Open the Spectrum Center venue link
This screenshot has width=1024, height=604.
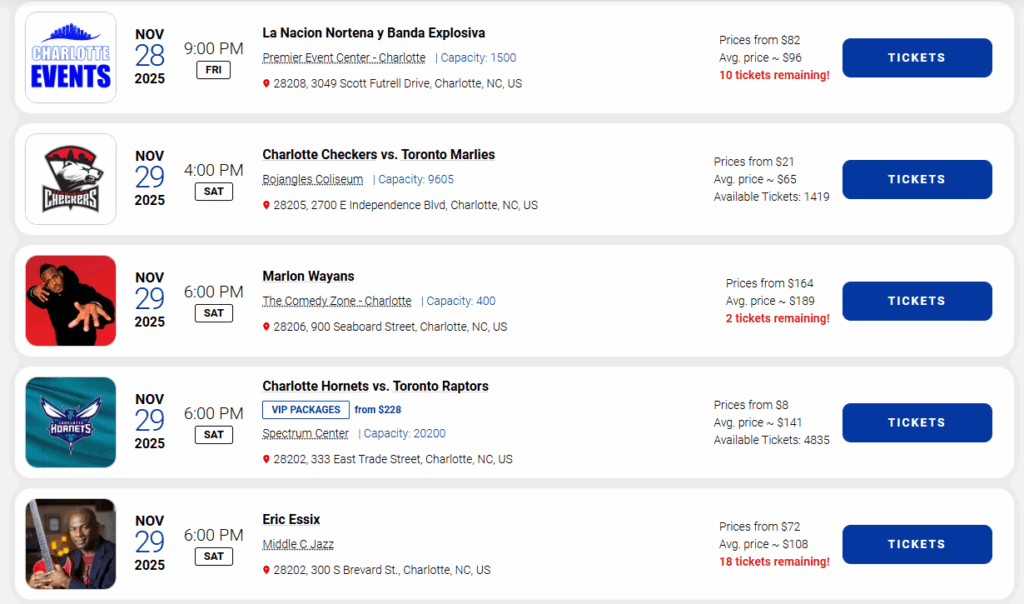coord(305,434)
